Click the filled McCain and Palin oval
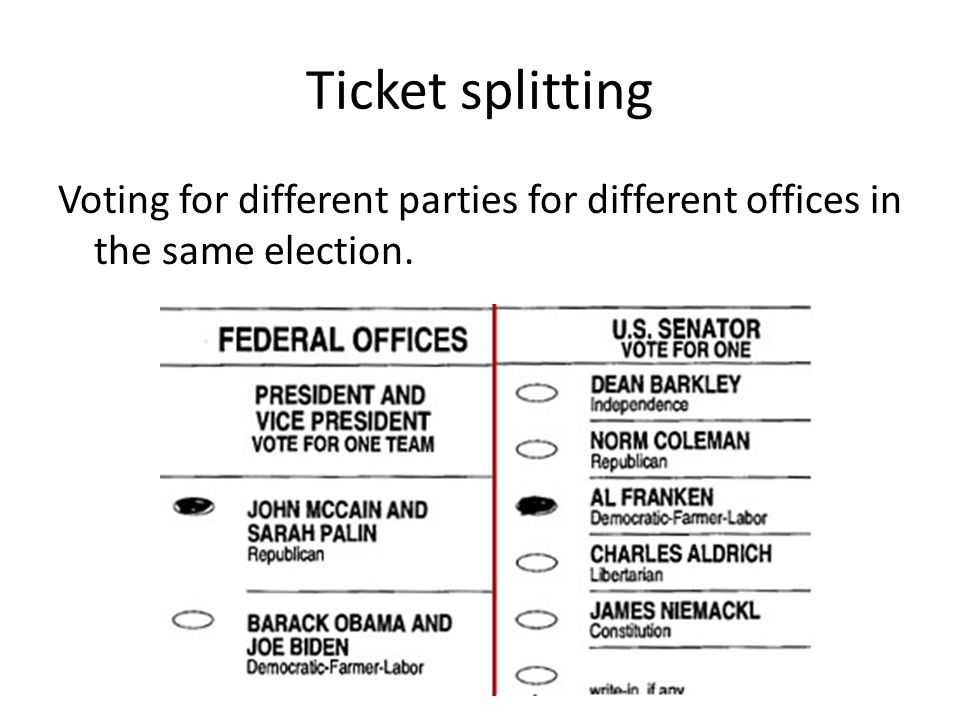Screen dimensions: 960x720 pos(193,506)
